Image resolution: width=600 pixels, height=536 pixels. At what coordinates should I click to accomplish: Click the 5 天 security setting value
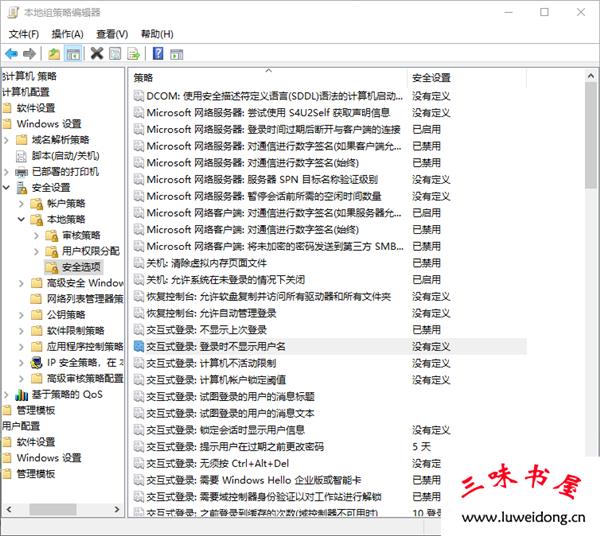tap(421, 447)
